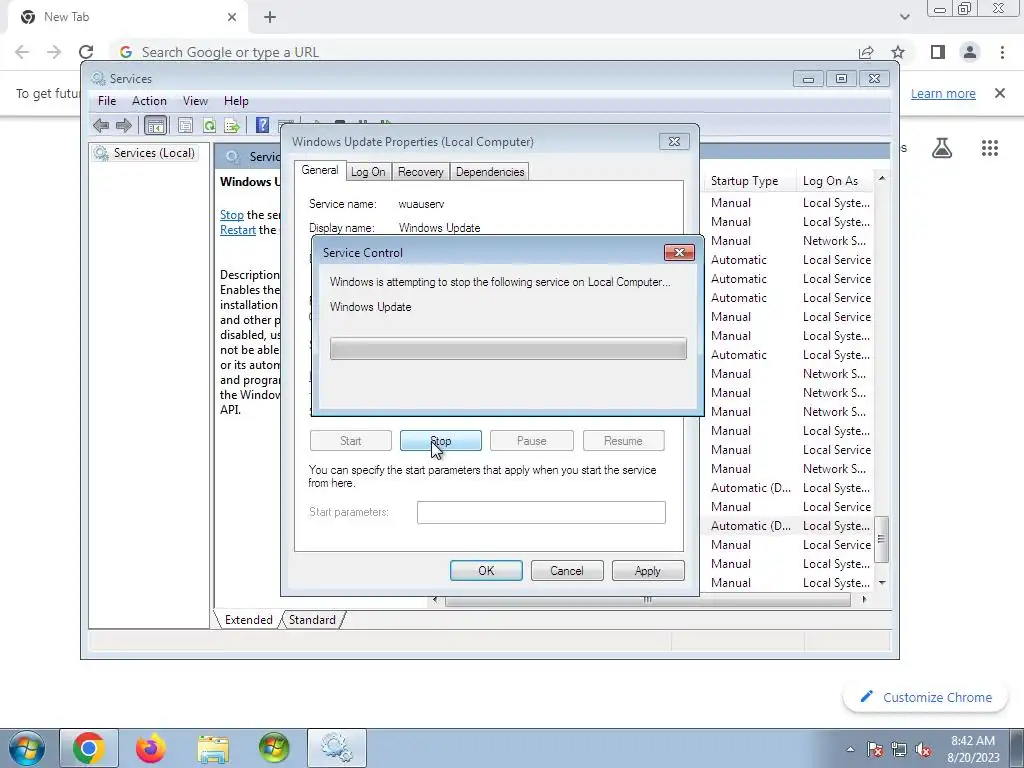Open Chrome tab search chevron
The image size is (1024, 768).
point(904,17)
